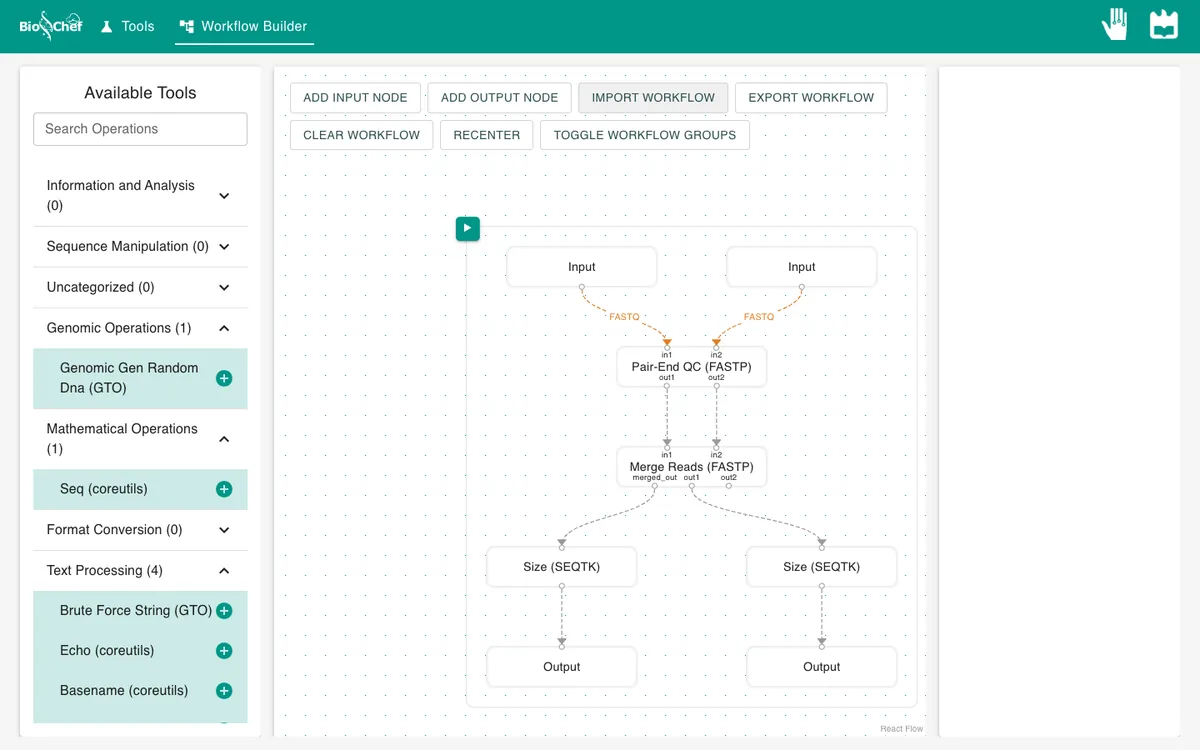Select the right Output node
This screenshot has width=1200, height=750.
tap(822, 667)
